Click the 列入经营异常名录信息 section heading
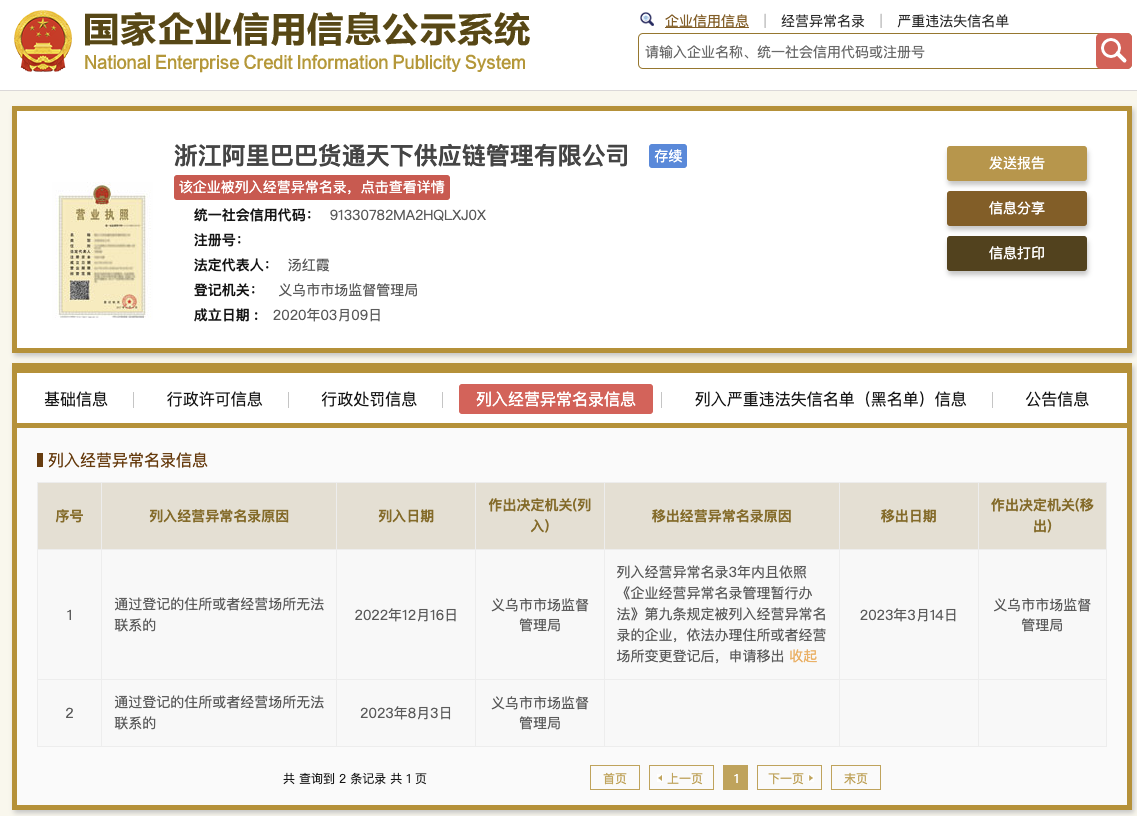1137x816 pixels. coord(128,460)
